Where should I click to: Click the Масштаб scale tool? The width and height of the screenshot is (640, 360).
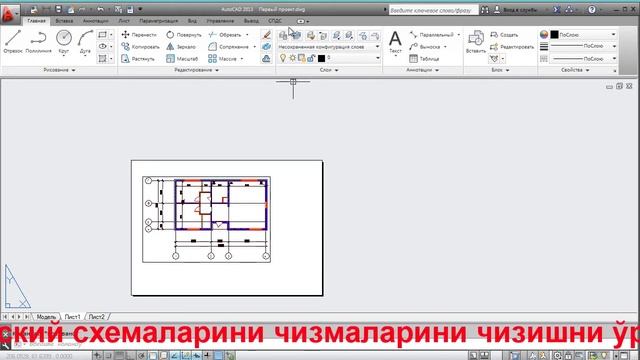(x=182, y=59)
